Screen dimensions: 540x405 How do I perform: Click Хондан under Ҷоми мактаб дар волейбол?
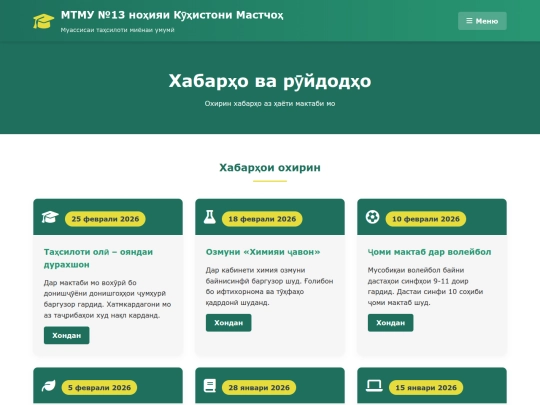(x=390, y=323)
